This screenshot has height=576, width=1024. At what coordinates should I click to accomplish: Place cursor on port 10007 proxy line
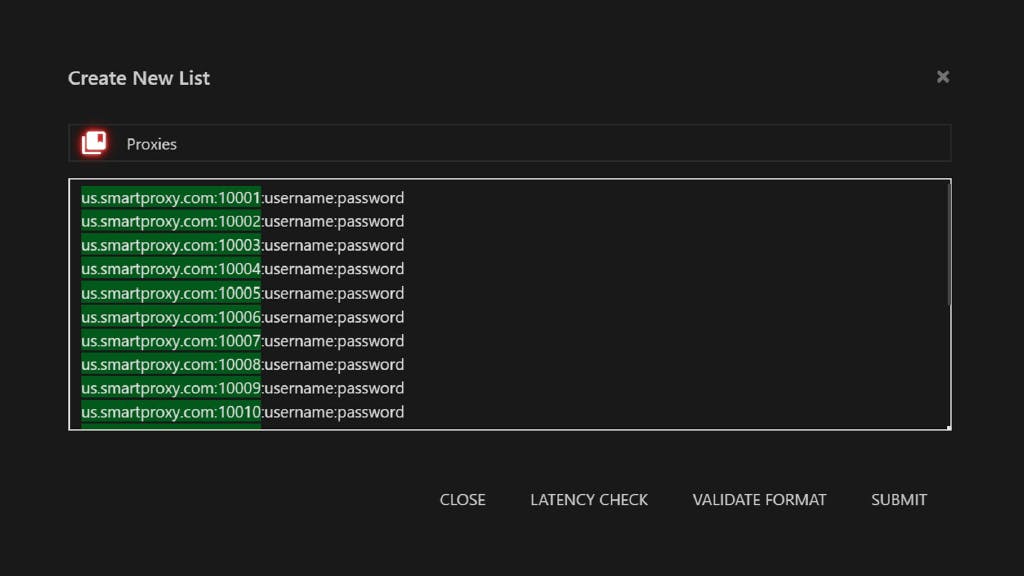tap(242, 341)
